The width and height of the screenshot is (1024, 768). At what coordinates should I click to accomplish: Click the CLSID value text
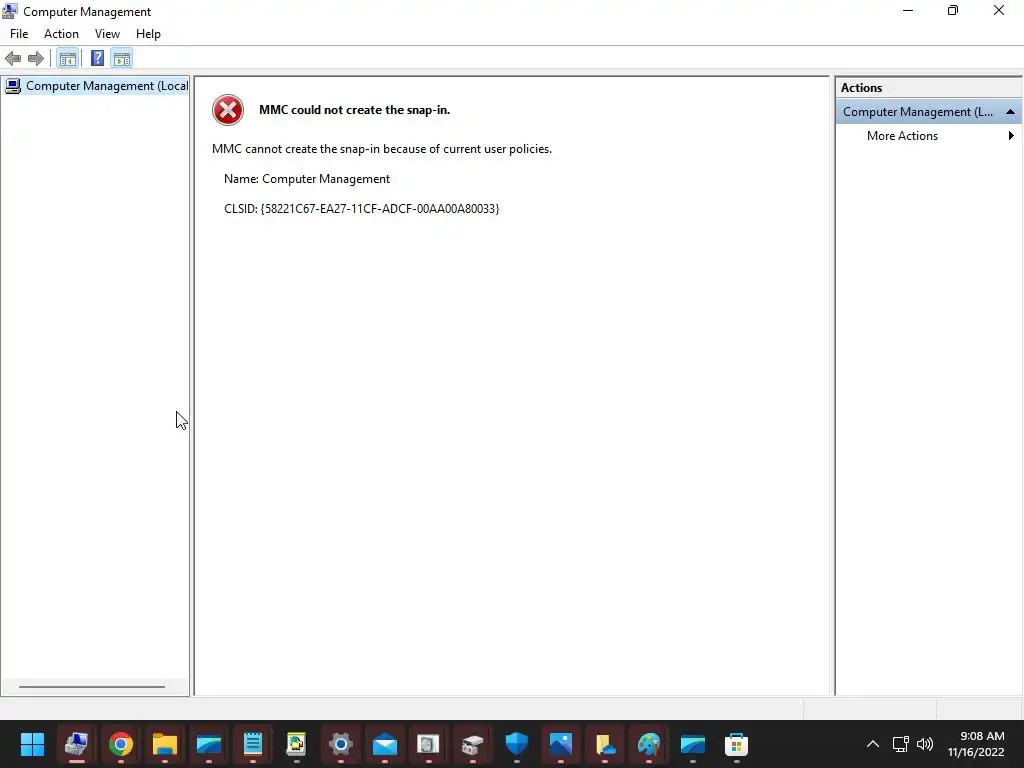(x=379, y=209)
